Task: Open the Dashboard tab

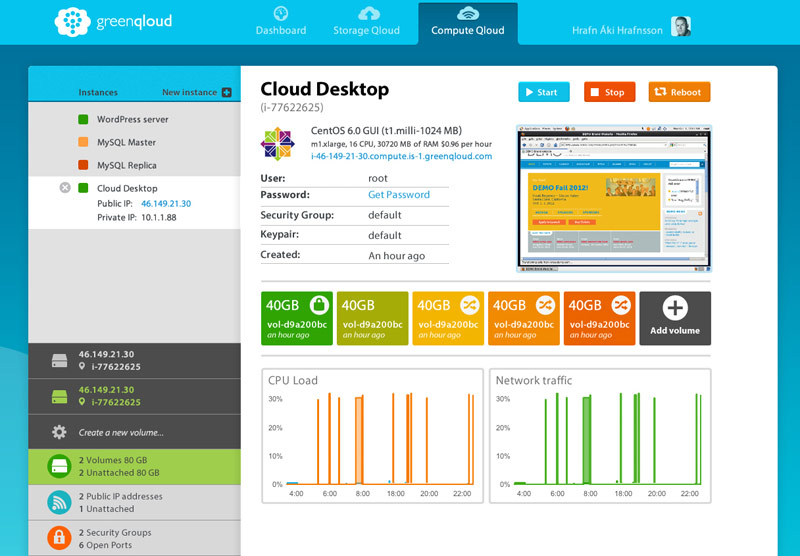Action: pos(281,22)
